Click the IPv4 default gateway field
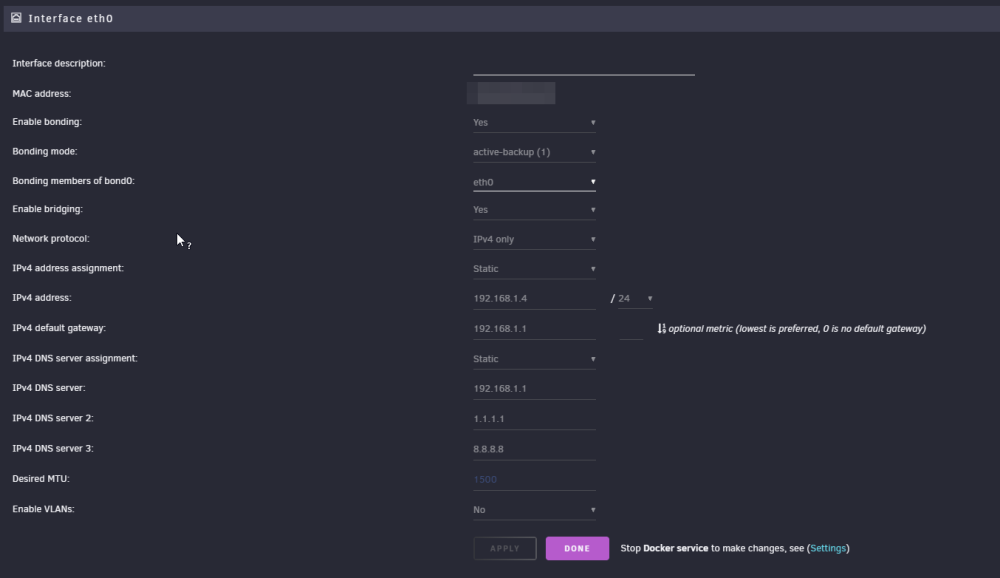 click(534, 329)
